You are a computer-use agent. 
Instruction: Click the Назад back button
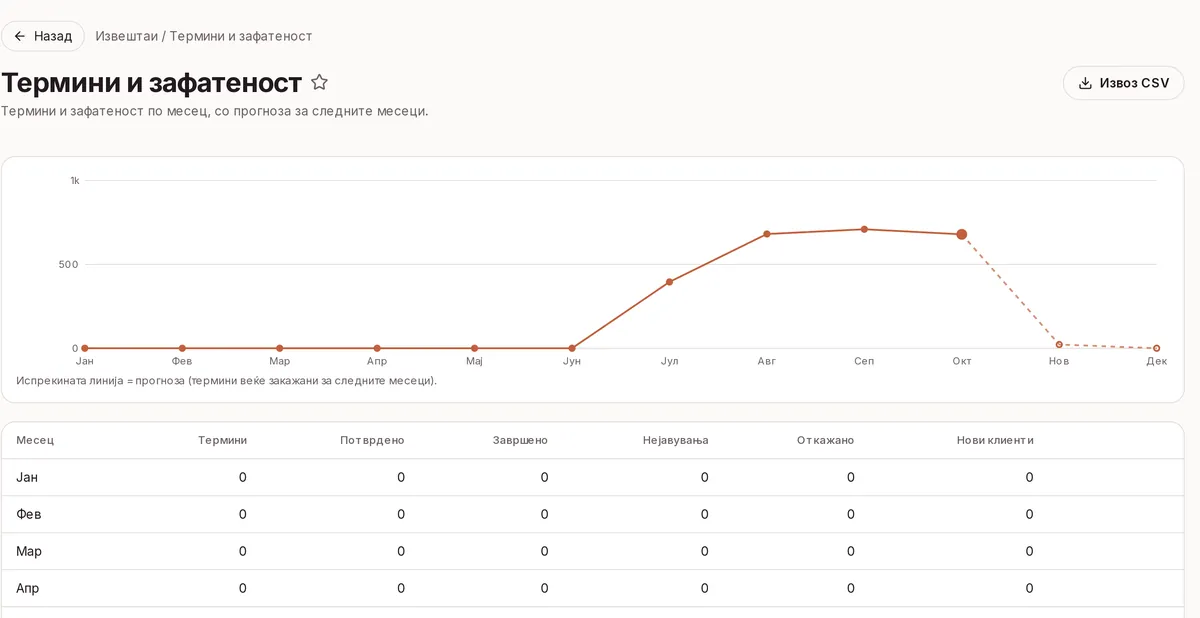(43, 36)
